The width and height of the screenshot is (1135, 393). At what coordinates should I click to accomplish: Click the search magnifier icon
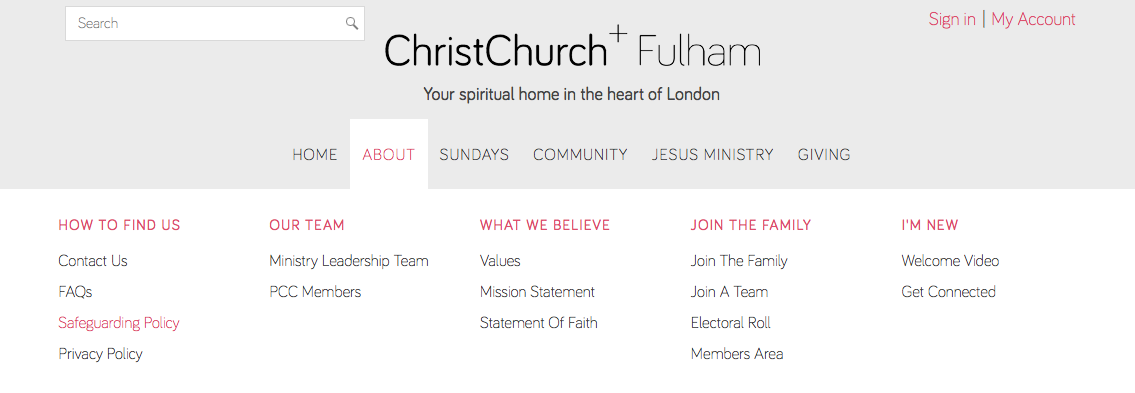[x=352, y=23]
